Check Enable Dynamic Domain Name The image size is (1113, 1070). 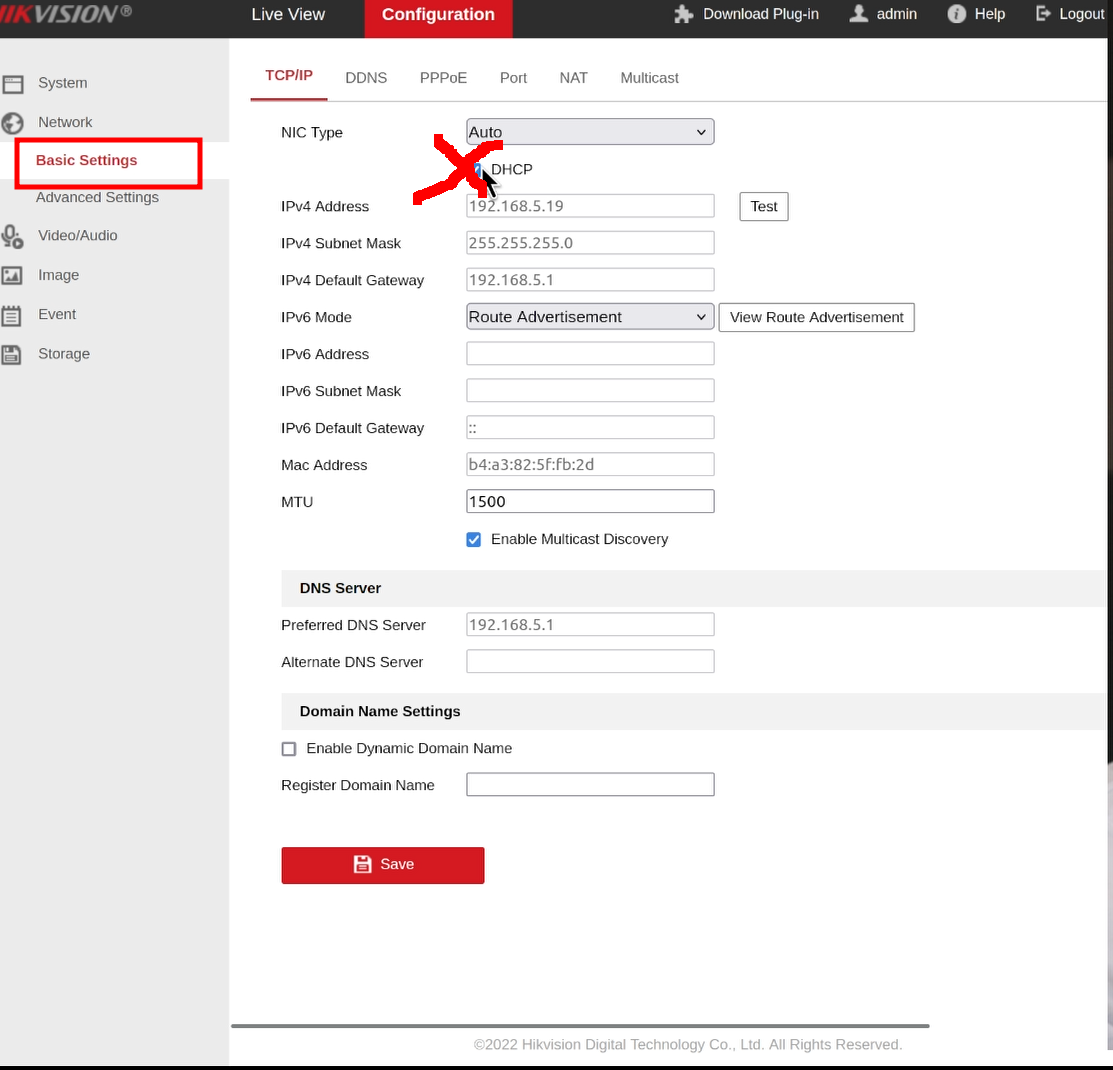(x=289, y=749)
